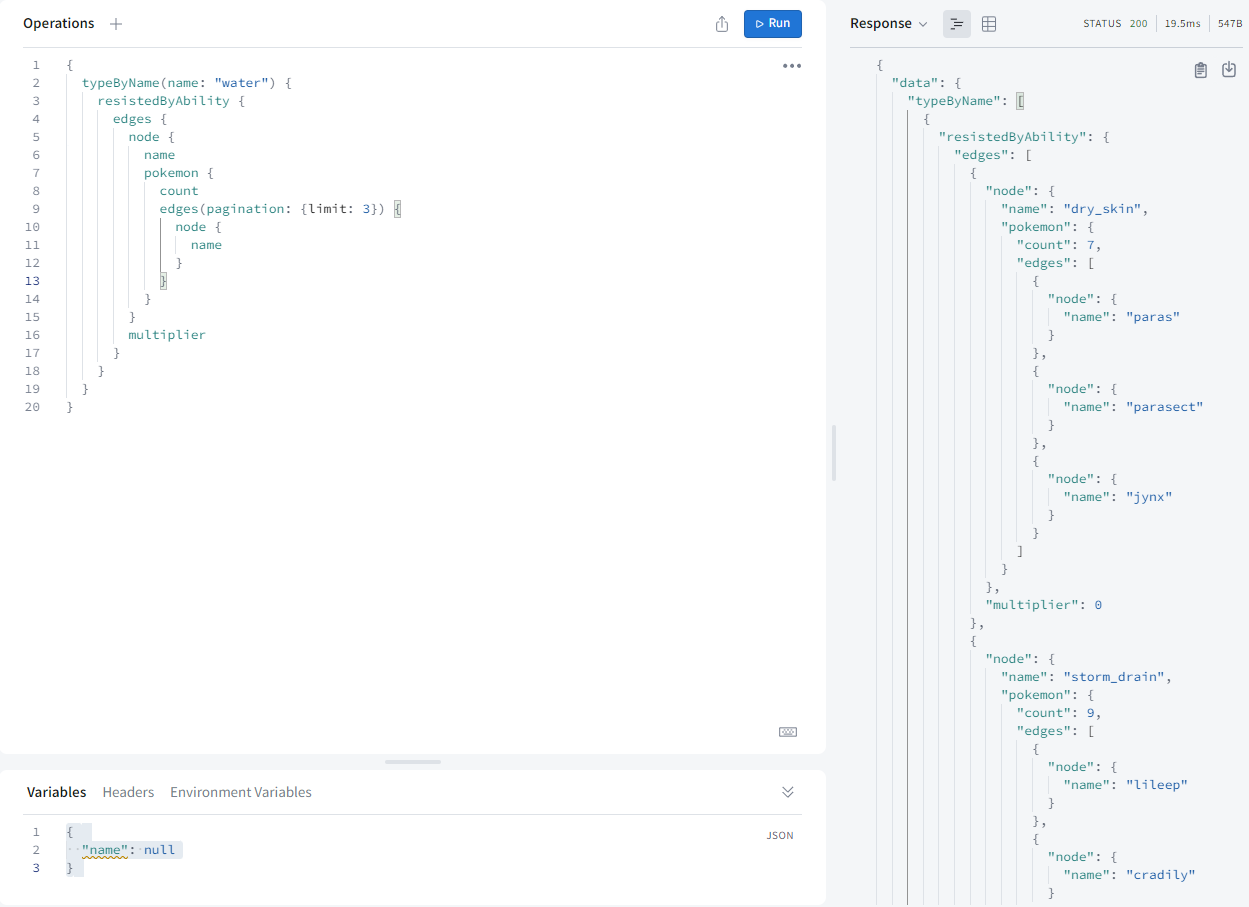Click the horizontal divider above Variables panel
Image resolution: width=1249 pixels, height=907 pixels.
point(413,762)
